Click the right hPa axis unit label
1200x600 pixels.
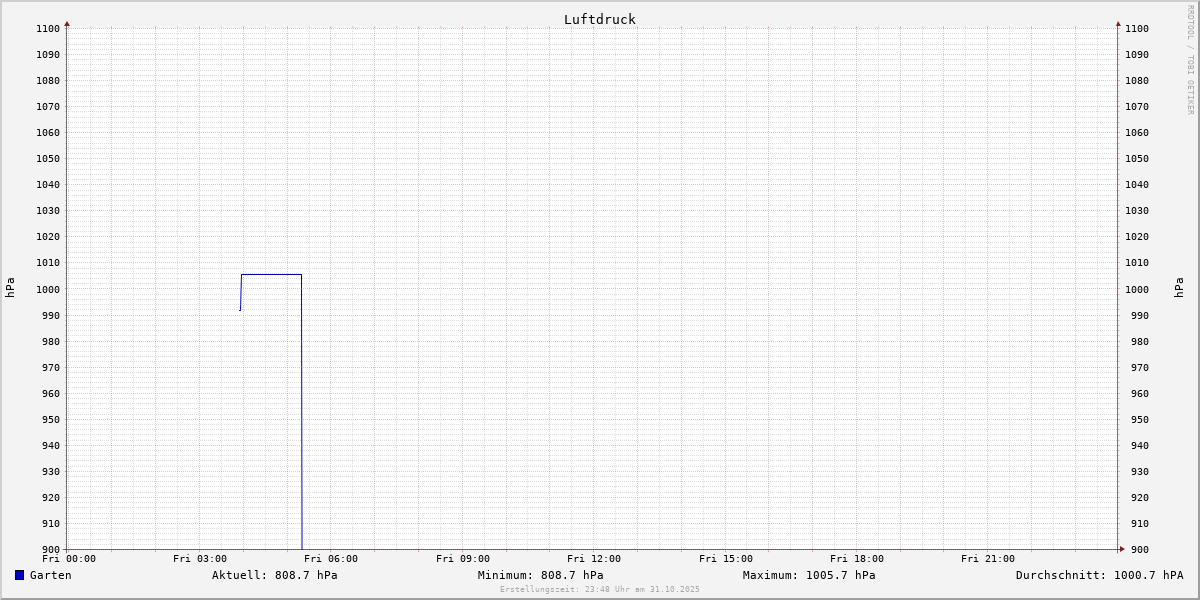tap(1179, 287)
